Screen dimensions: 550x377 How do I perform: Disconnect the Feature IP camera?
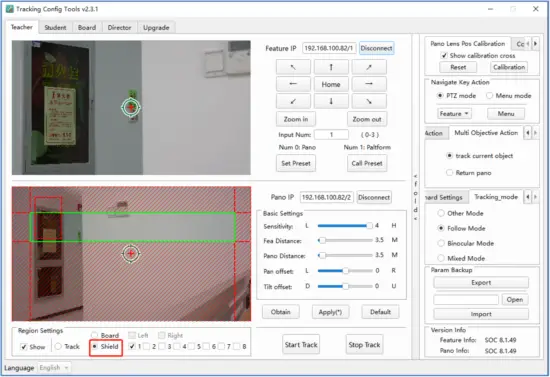[x=376, y=48]
